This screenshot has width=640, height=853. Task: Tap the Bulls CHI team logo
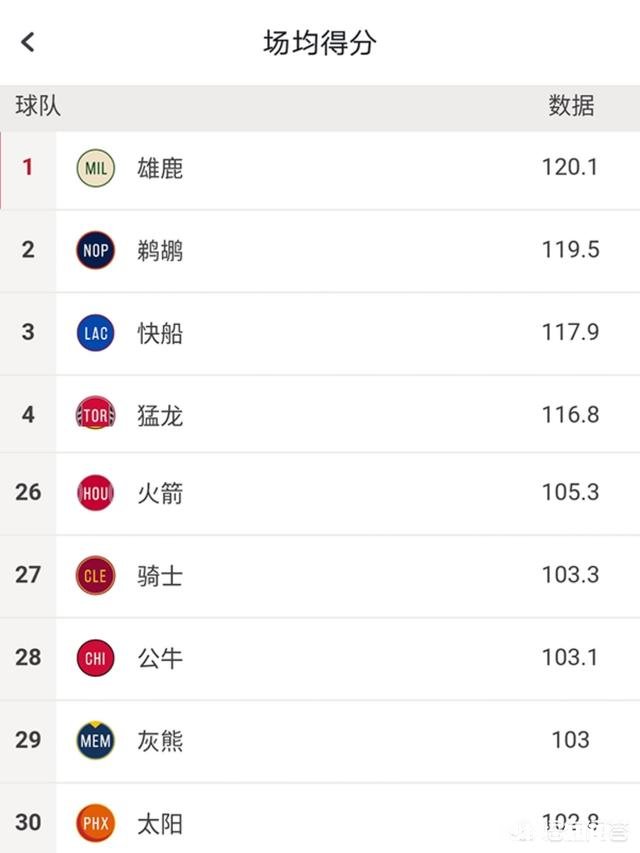tap(94, 658)
